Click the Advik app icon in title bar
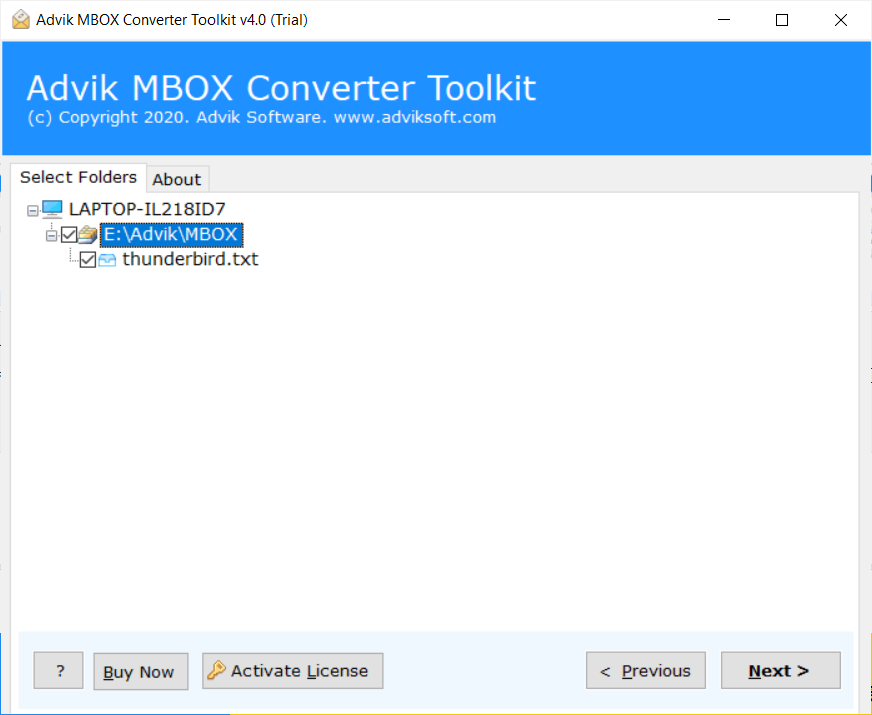Viewport: 872px width, 715px height. [20, 18]
